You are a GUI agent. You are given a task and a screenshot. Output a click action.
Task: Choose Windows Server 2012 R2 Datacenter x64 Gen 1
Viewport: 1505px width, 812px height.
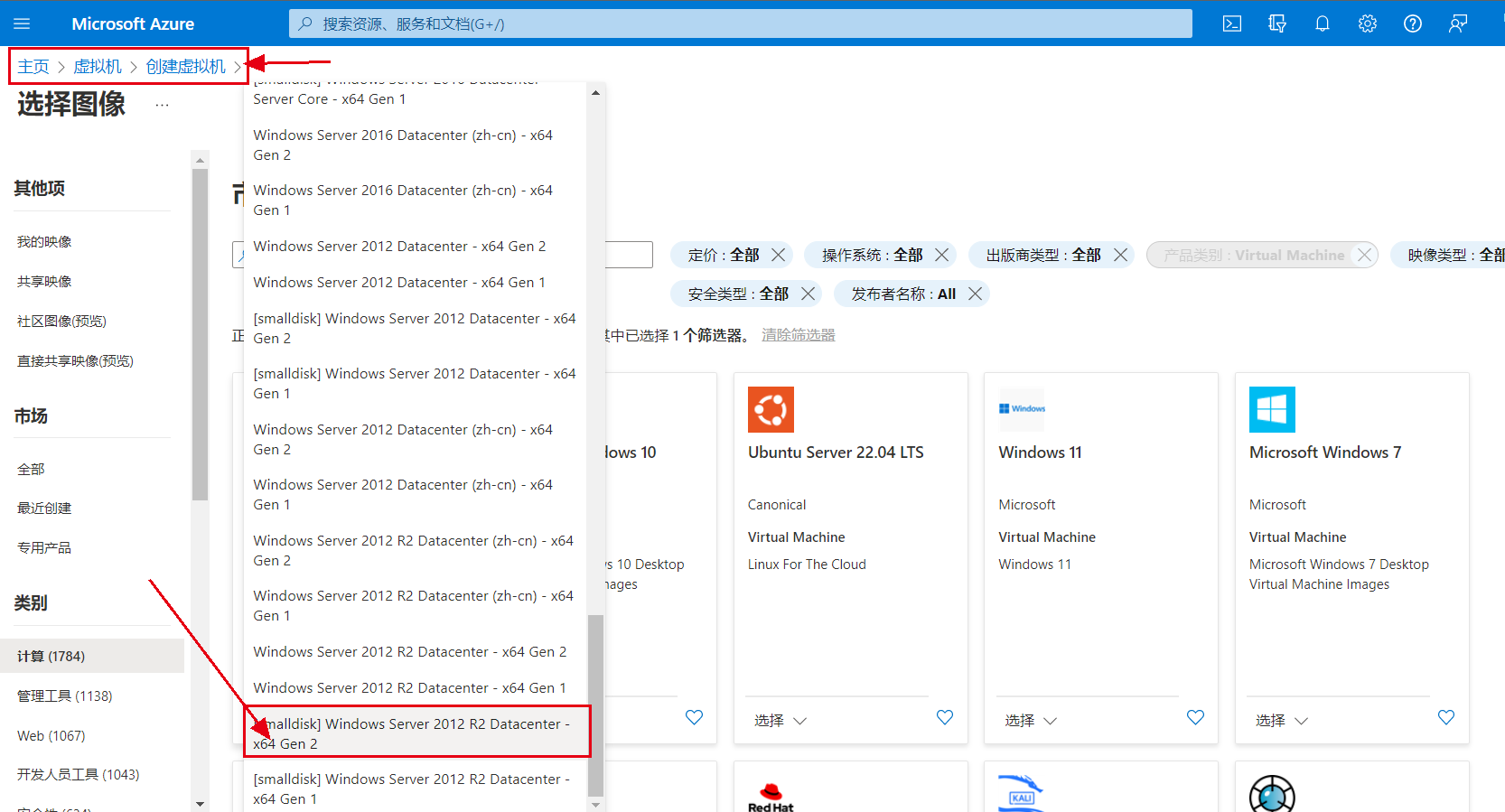coord(415,687)
